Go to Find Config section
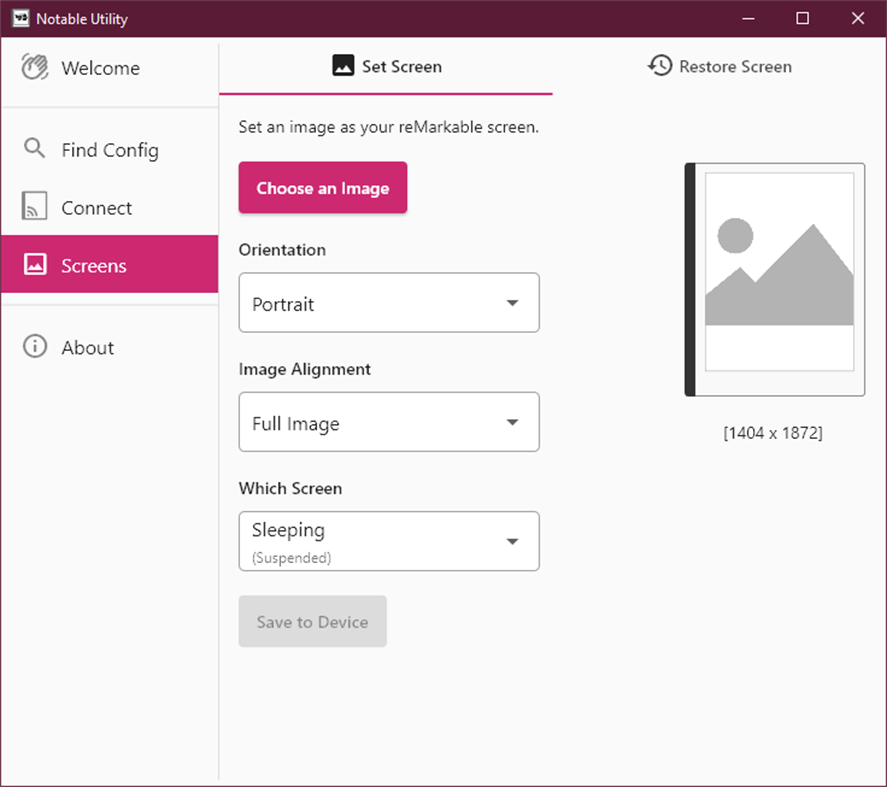 (x=109, y=149)
